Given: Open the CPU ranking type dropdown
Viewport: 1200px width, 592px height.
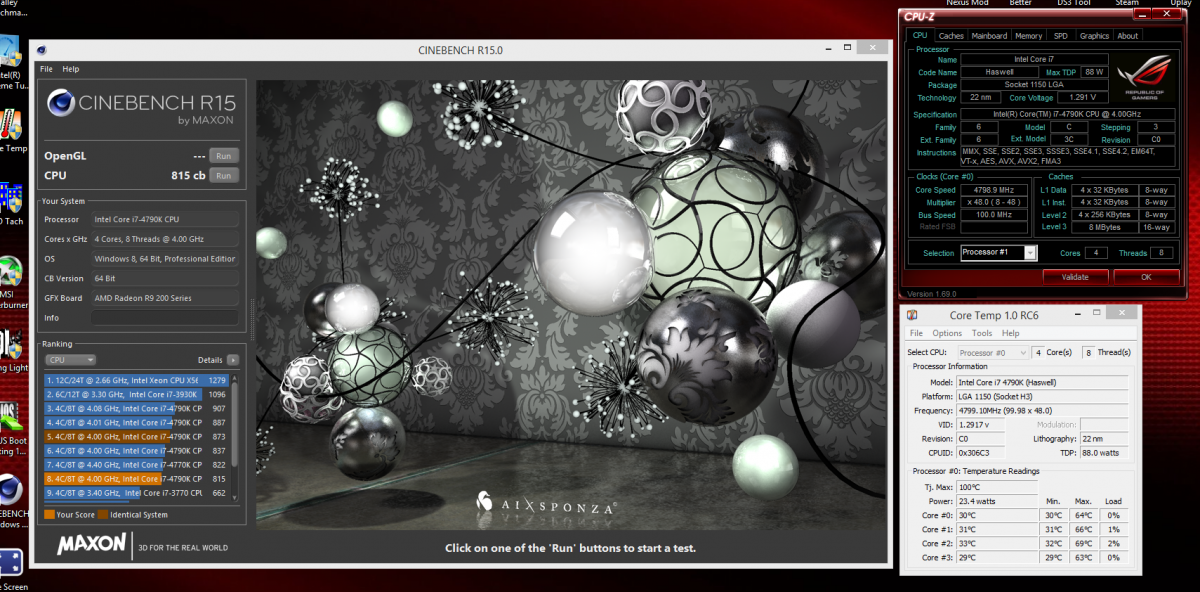Looking at the screenshot, I should pos(70,360).
